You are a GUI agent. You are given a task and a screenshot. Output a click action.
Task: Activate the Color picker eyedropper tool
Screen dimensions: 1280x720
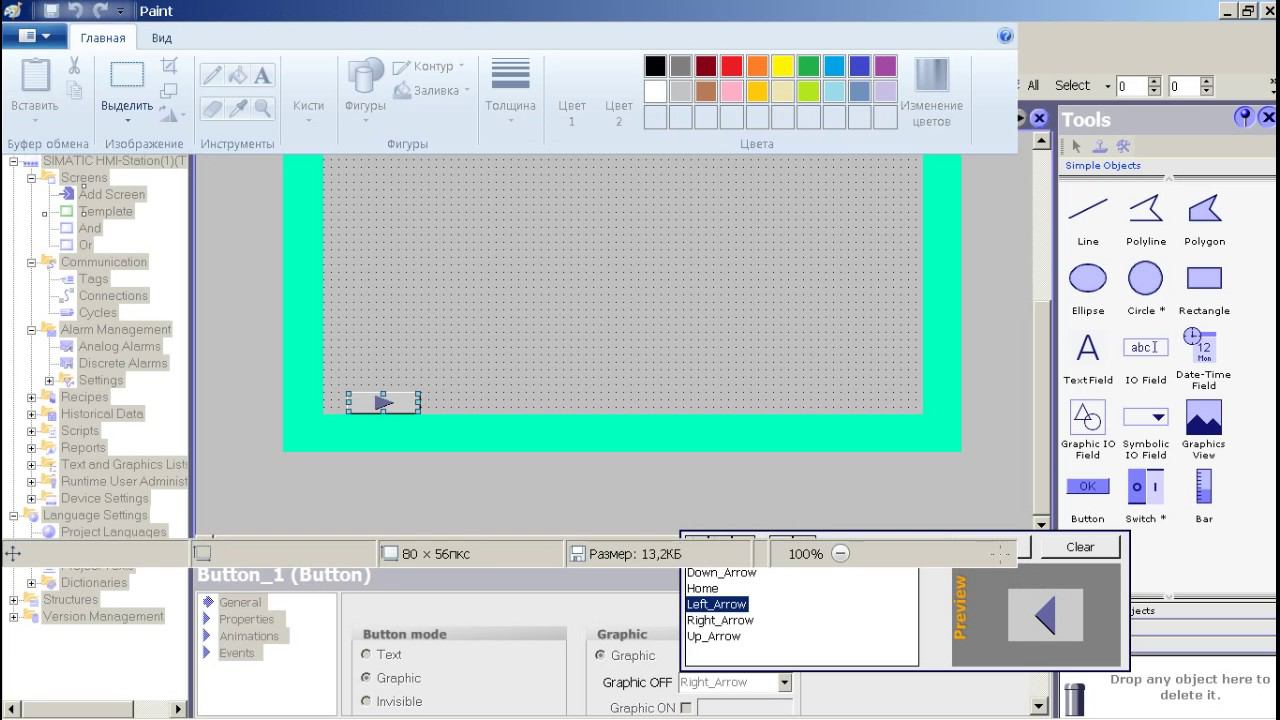click(x=238, y=107)
